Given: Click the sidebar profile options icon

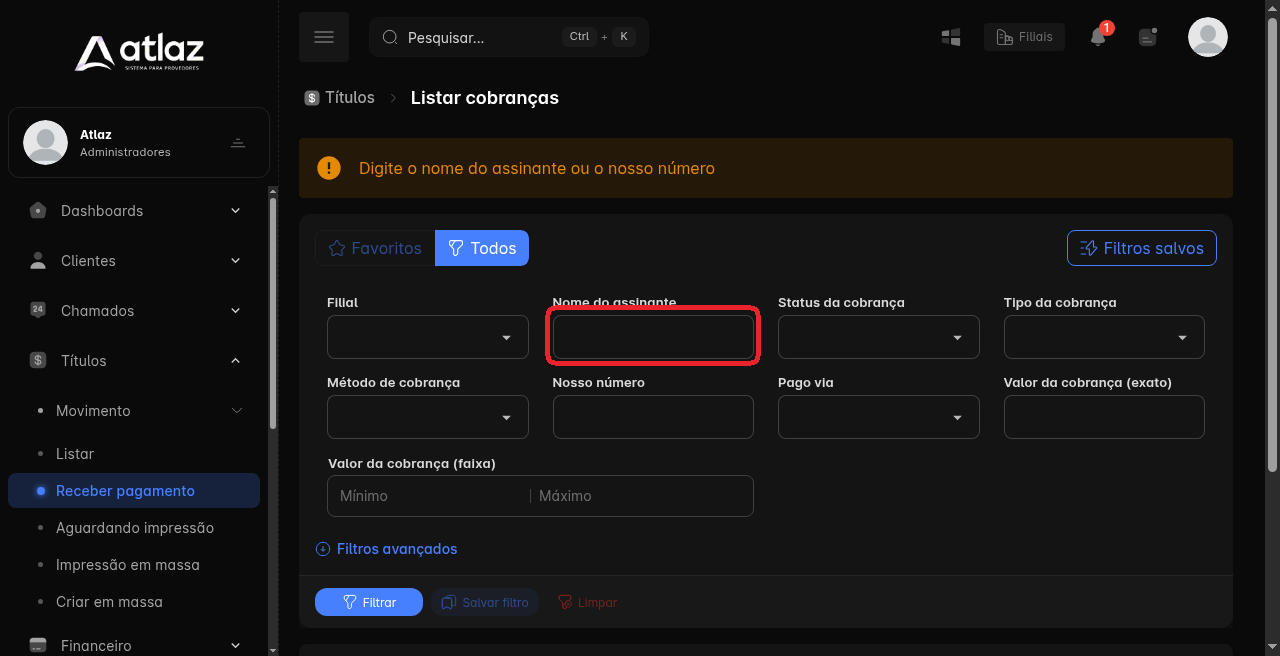Looking at the screenshot, I should coord(238,143).
